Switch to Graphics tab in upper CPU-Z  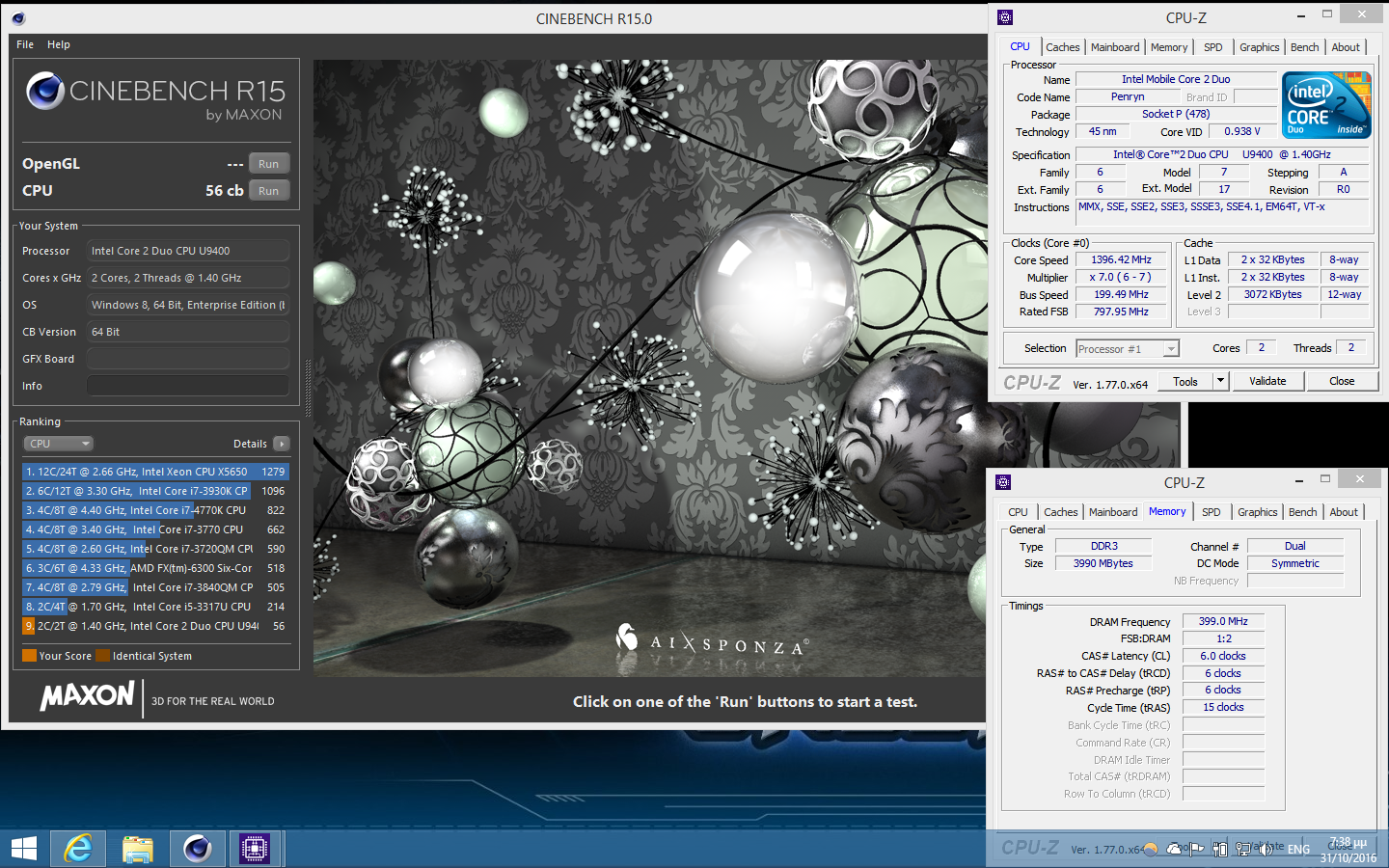point(1260,47)
